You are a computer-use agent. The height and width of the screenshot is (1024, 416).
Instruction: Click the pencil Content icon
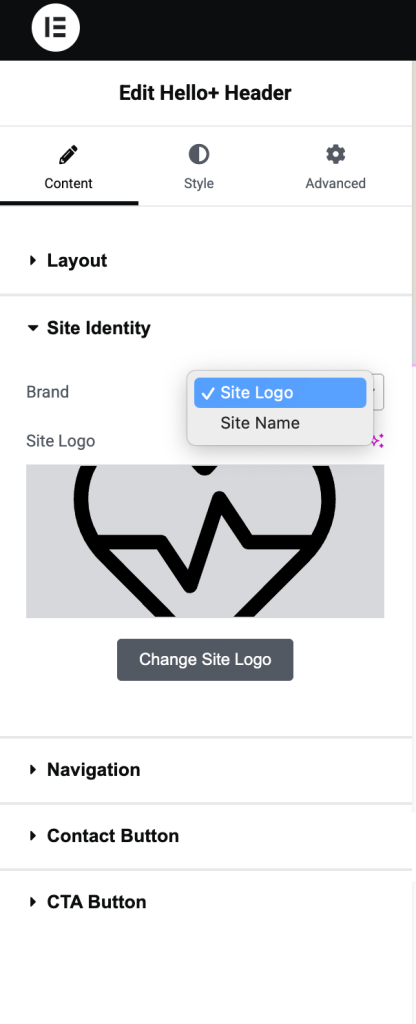[68, 155]
